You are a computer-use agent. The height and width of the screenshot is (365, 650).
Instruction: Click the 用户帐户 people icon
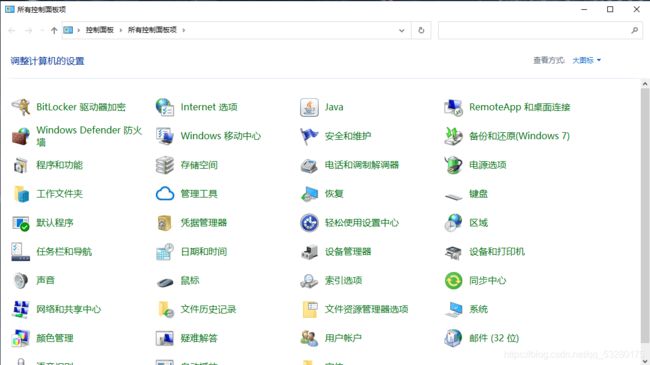point(309,338)
